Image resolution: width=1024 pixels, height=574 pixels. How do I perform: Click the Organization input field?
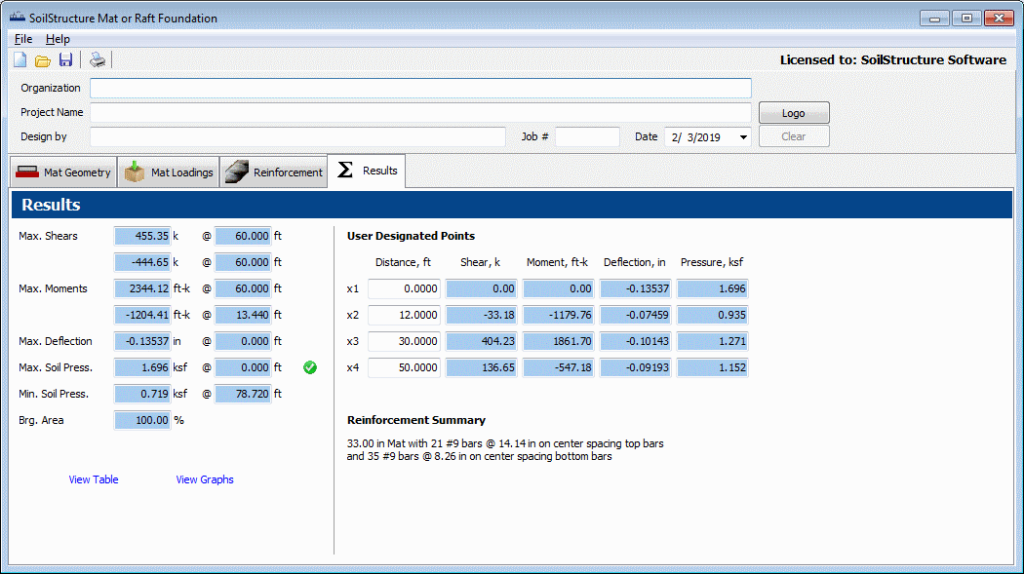coord(421,88)
